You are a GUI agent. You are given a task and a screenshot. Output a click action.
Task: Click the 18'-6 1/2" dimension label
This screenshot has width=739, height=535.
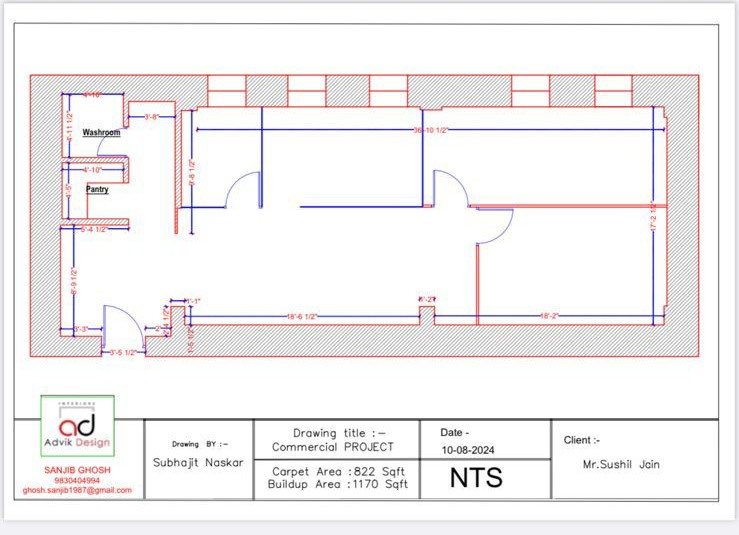pyautogui.click(x=301, y=317)
